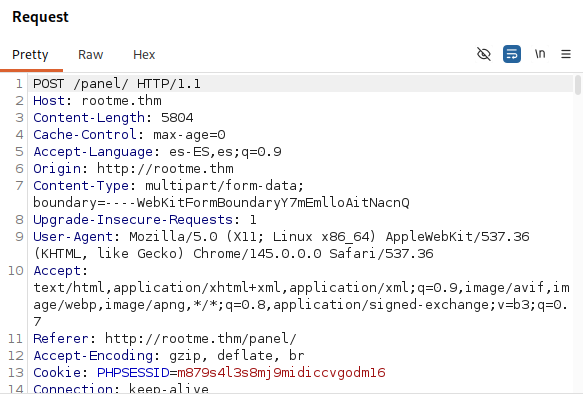Toggle the hide non-printable characters eye icon
Image resolution: width=583 pixels, height=396 pixels.
tap(484, 54)
